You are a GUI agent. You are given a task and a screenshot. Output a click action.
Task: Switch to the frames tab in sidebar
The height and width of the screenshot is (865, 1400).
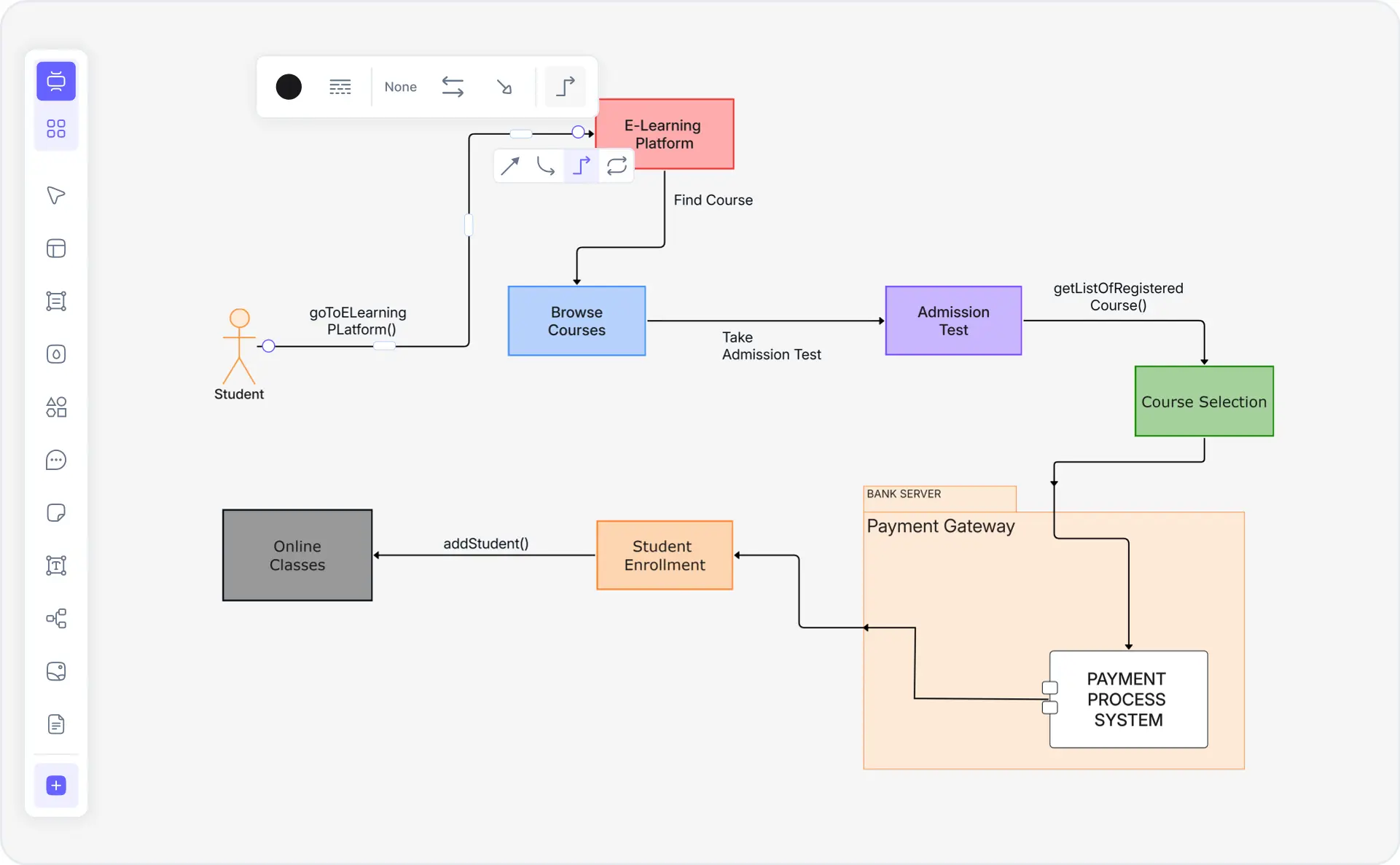pos(56,81)
